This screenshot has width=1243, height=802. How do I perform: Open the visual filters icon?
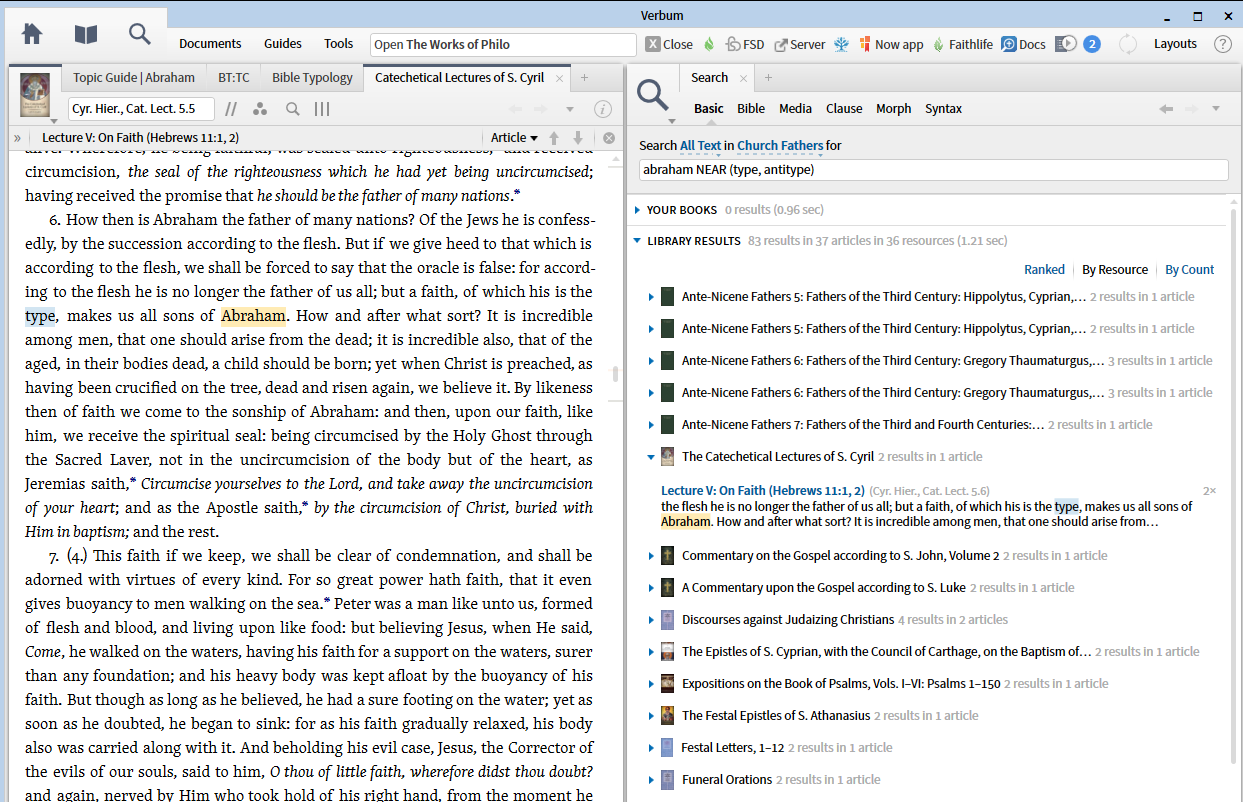click(260, 109)
